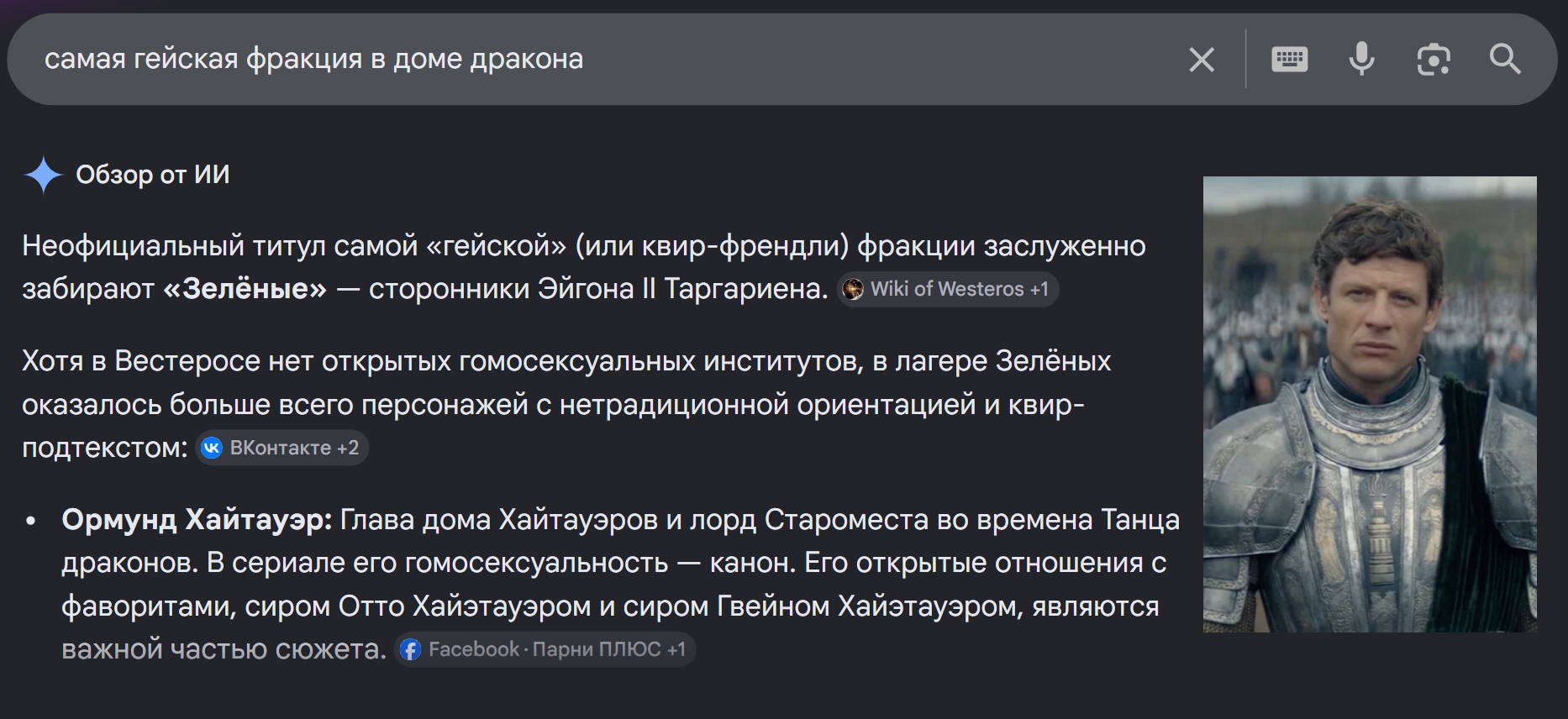The height and width of the screenshot is (719, 1568).
Task: Click the bold «Зелёные» text
Action: 245,289
